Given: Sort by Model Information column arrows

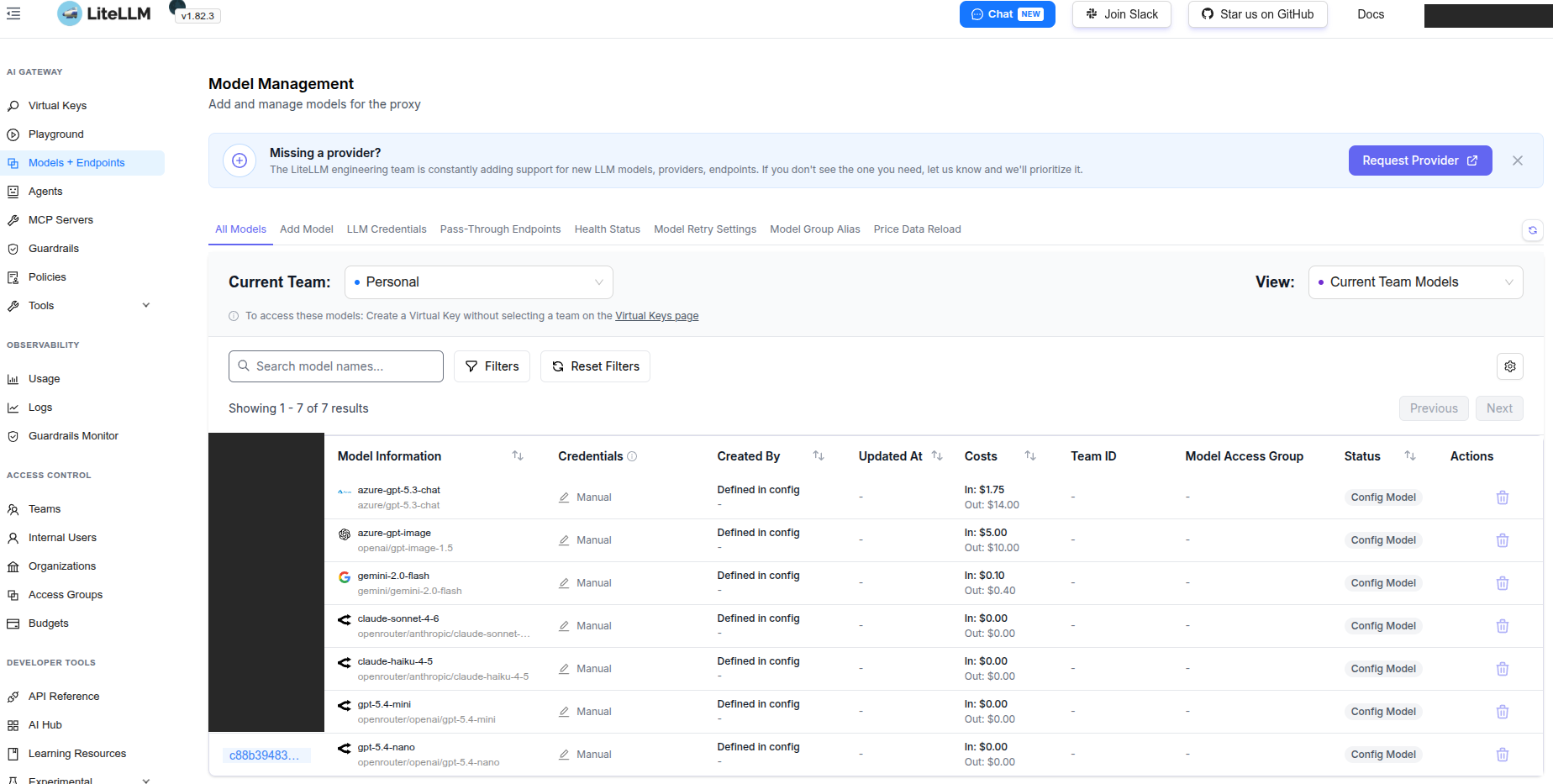Looking at the screenshot, I should pos(518,456).
